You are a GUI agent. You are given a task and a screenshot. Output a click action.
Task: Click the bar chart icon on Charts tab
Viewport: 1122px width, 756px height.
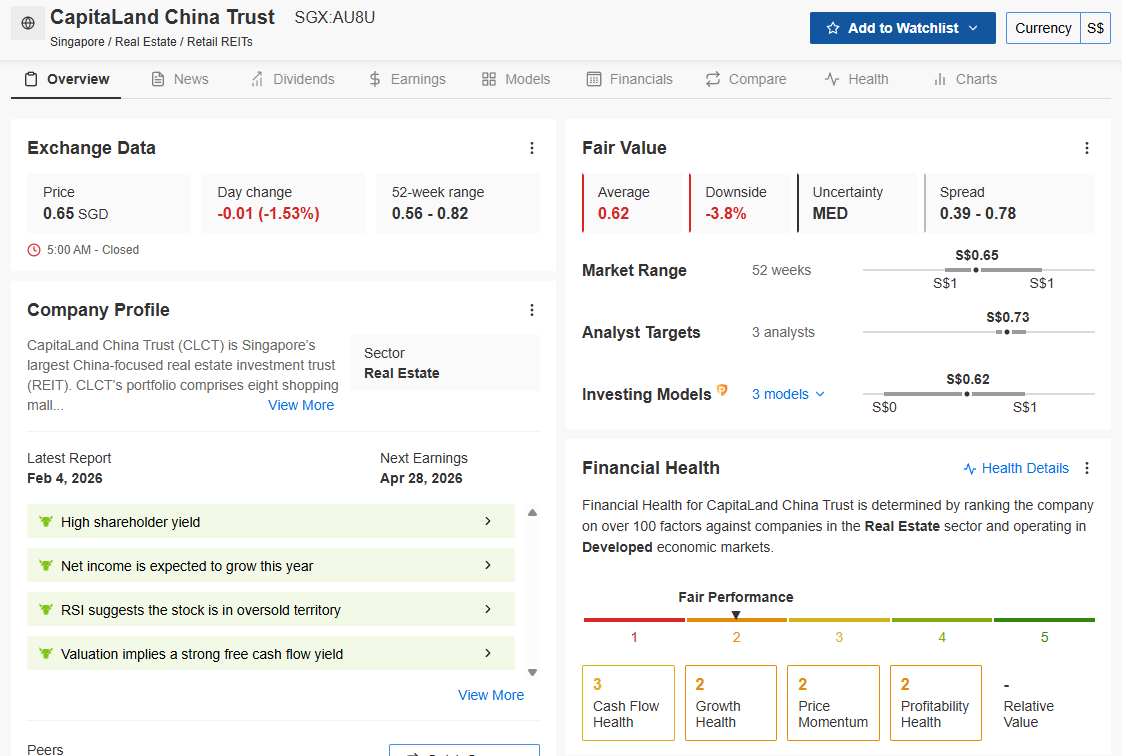click(x=940, y=79)
